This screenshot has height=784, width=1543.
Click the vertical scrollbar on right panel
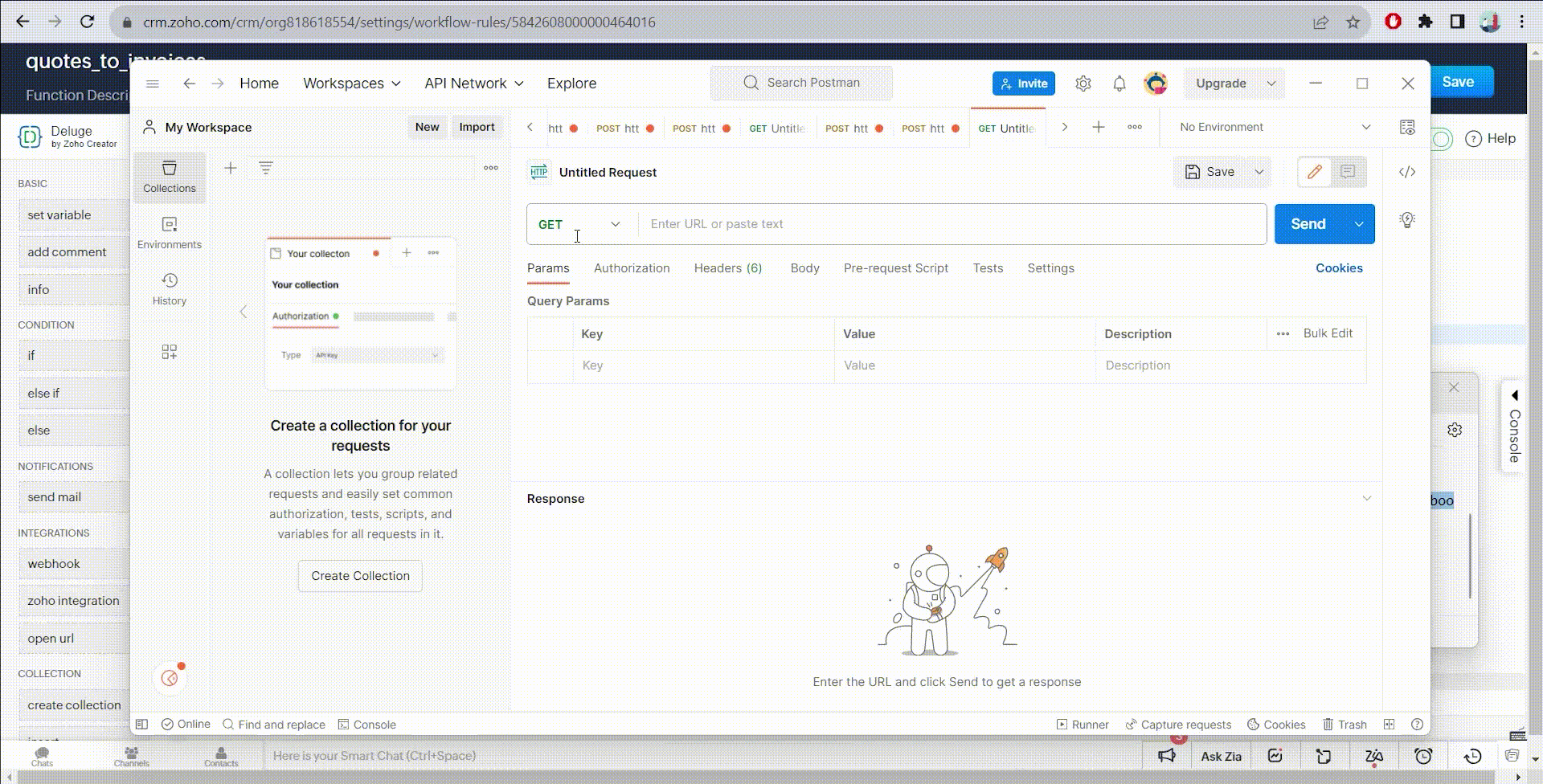click(1470, 554)
